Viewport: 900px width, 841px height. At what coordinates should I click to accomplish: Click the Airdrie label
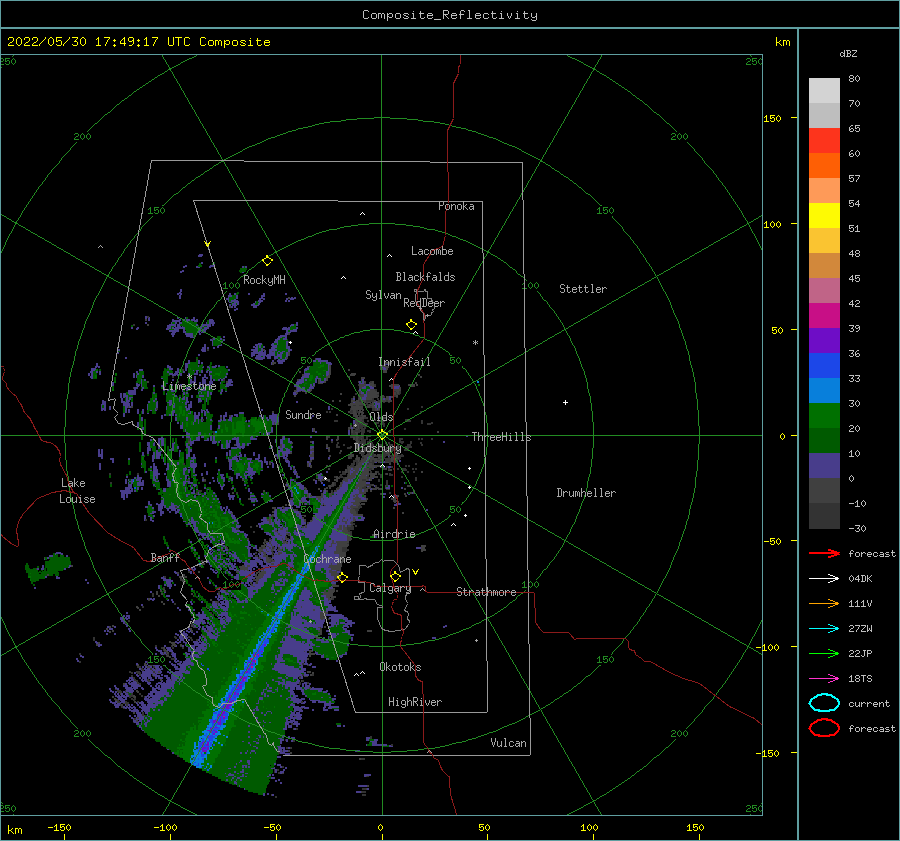coord(394,534)
